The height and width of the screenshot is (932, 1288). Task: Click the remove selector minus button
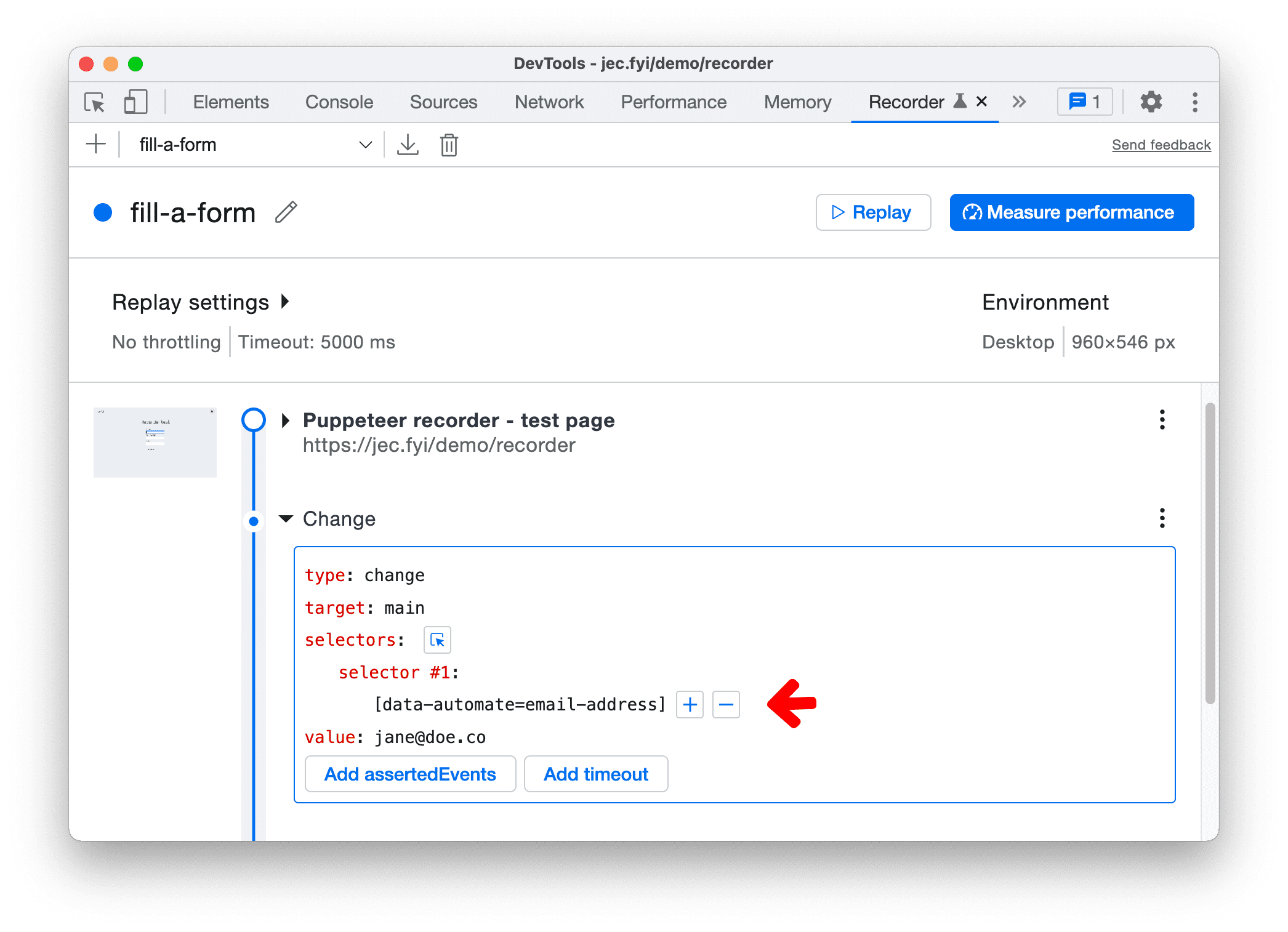[727, 704]
